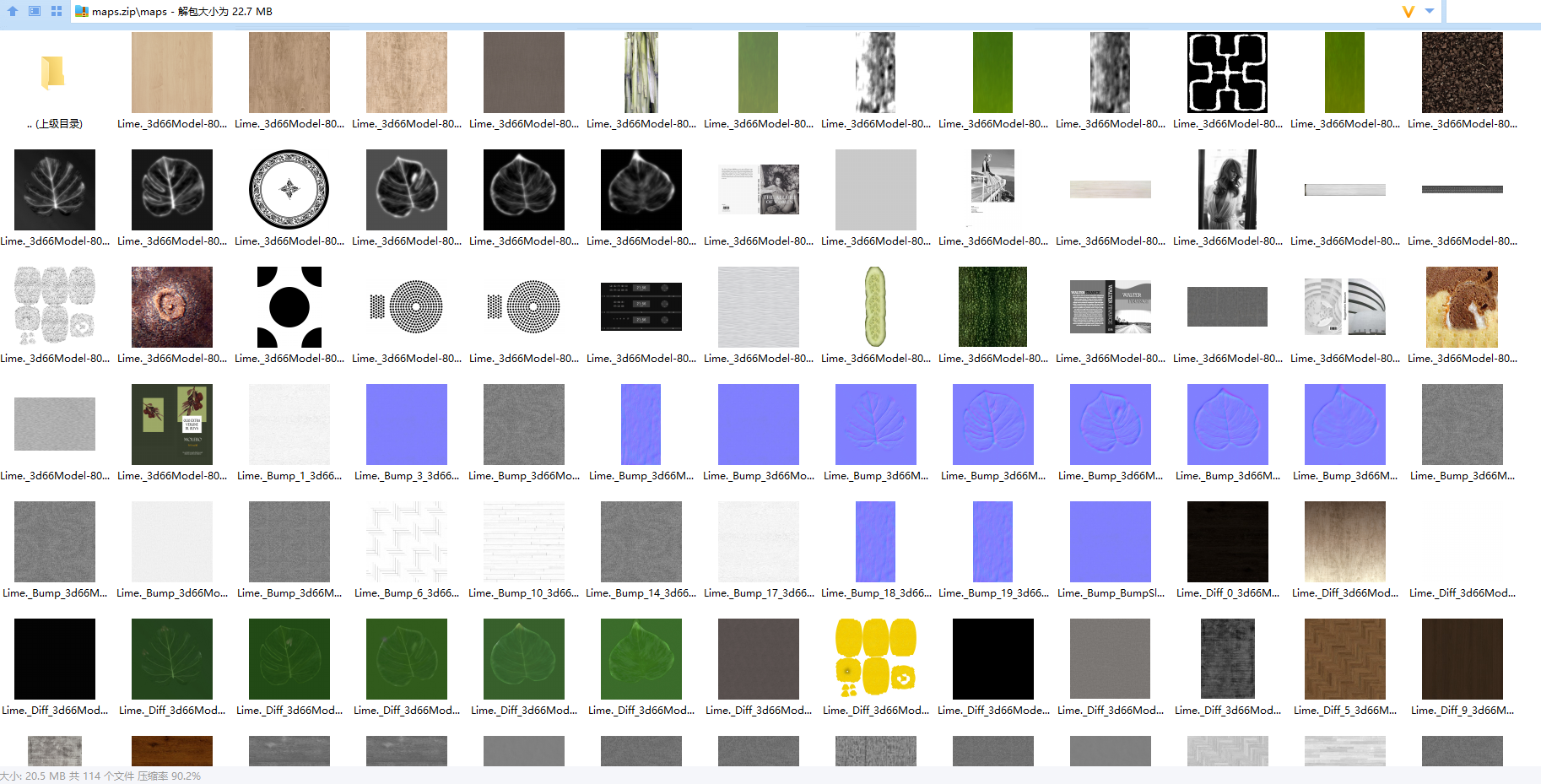Open the path history dropdown arrow

point(1430,11)
